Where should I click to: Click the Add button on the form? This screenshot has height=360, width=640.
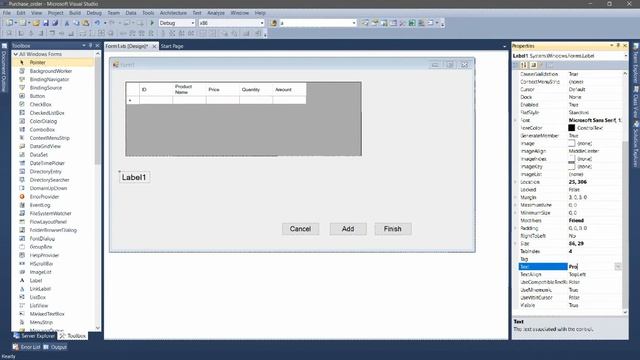pyautogui.click(x=348, y=229)
